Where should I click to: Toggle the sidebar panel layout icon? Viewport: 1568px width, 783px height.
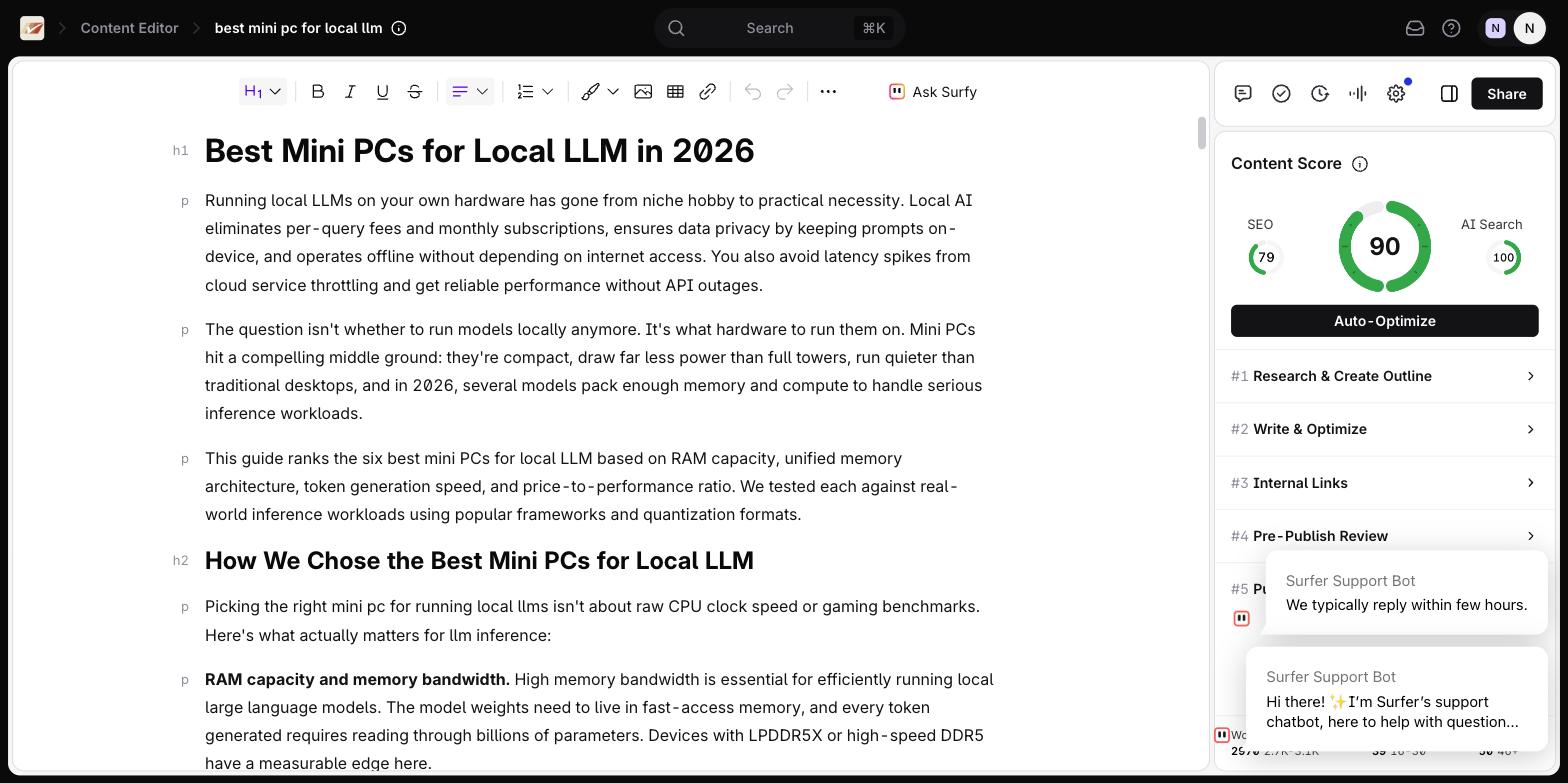[x=1449, y=93]
